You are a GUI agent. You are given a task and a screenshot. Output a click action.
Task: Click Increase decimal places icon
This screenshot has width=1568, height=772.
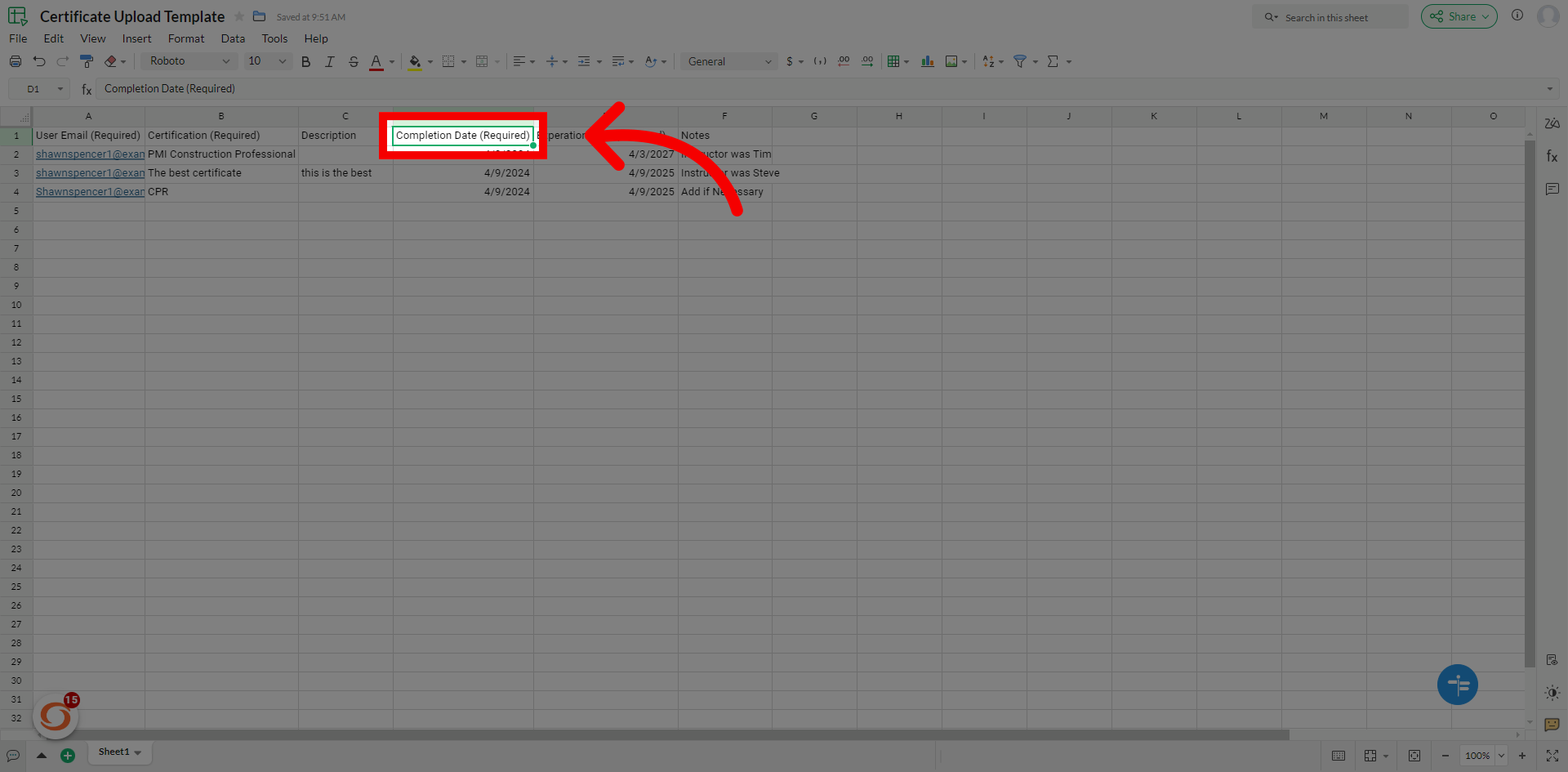867,61
